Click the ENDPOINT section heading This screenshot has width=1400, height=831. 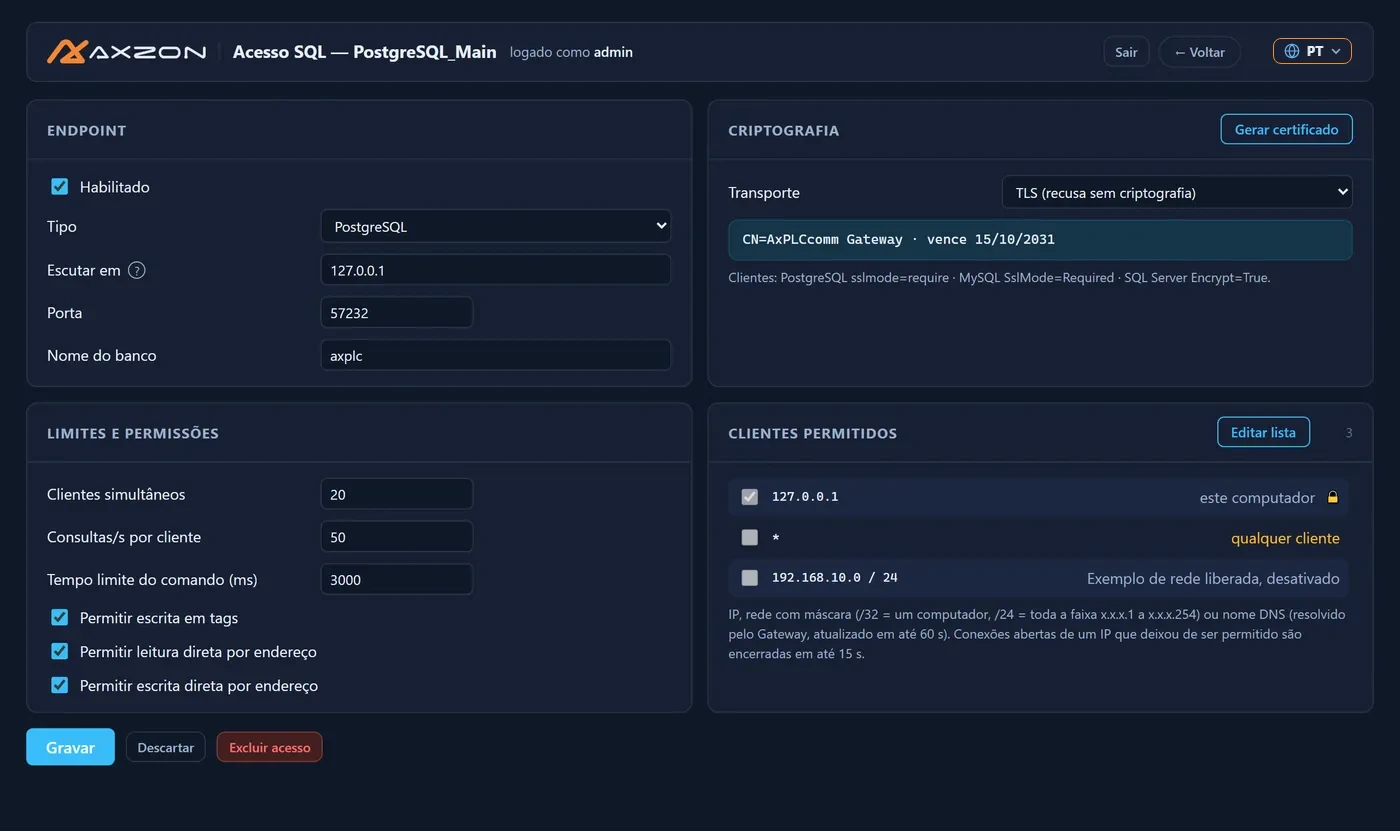(87, 131)
